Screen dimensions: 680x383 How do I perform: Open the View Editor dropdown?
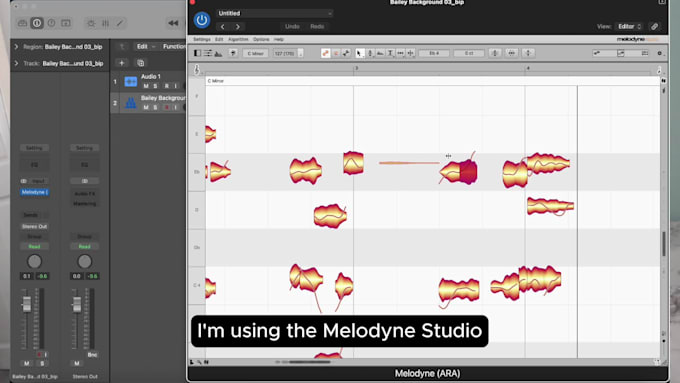tap(629, 26)
